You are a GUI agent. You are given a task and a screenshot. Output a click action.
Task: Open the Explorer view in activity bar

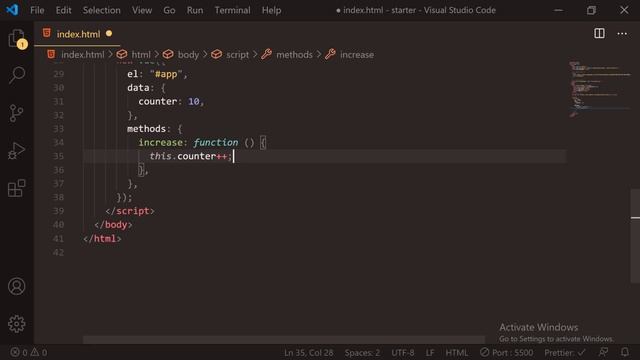[17, 39]
